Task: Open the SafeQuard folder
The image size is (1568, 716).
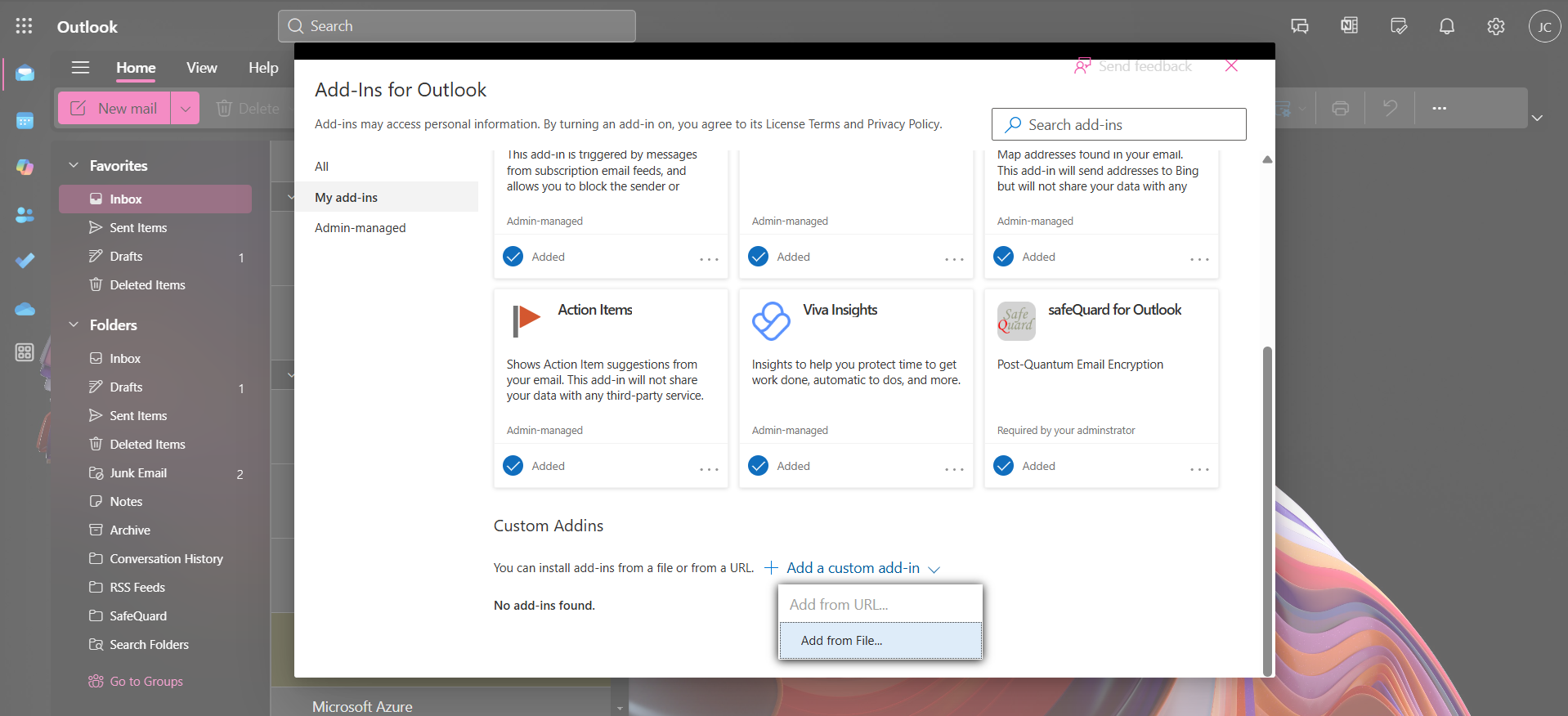Action: [x=155, y=615]
